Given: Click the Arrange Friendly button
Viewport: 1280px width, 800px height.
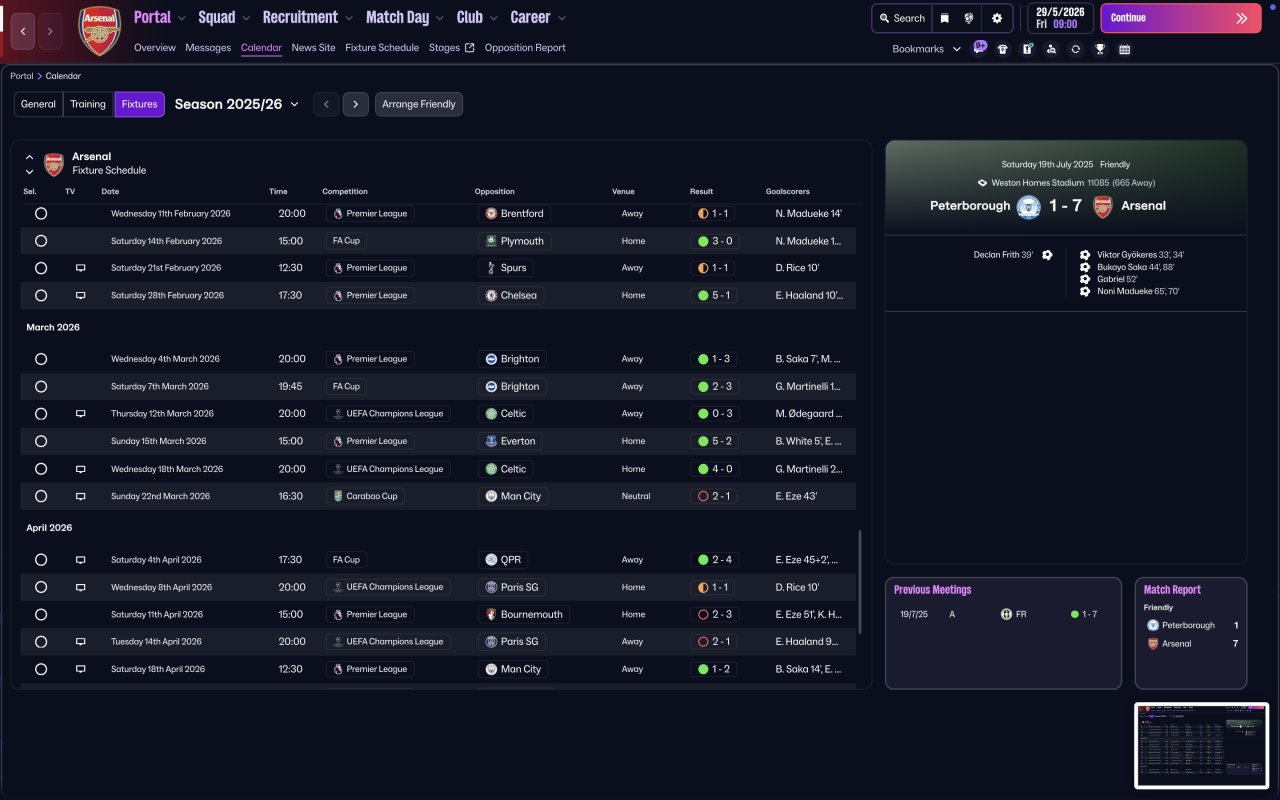Looking at the screenshot, I should tap(419, 104).
